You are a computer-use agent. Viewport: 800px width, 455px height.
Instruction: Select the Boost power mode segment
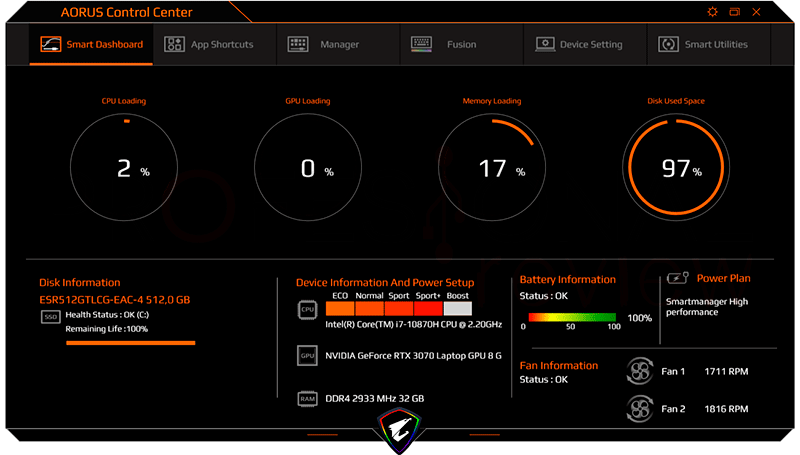(x=458, y=309)
